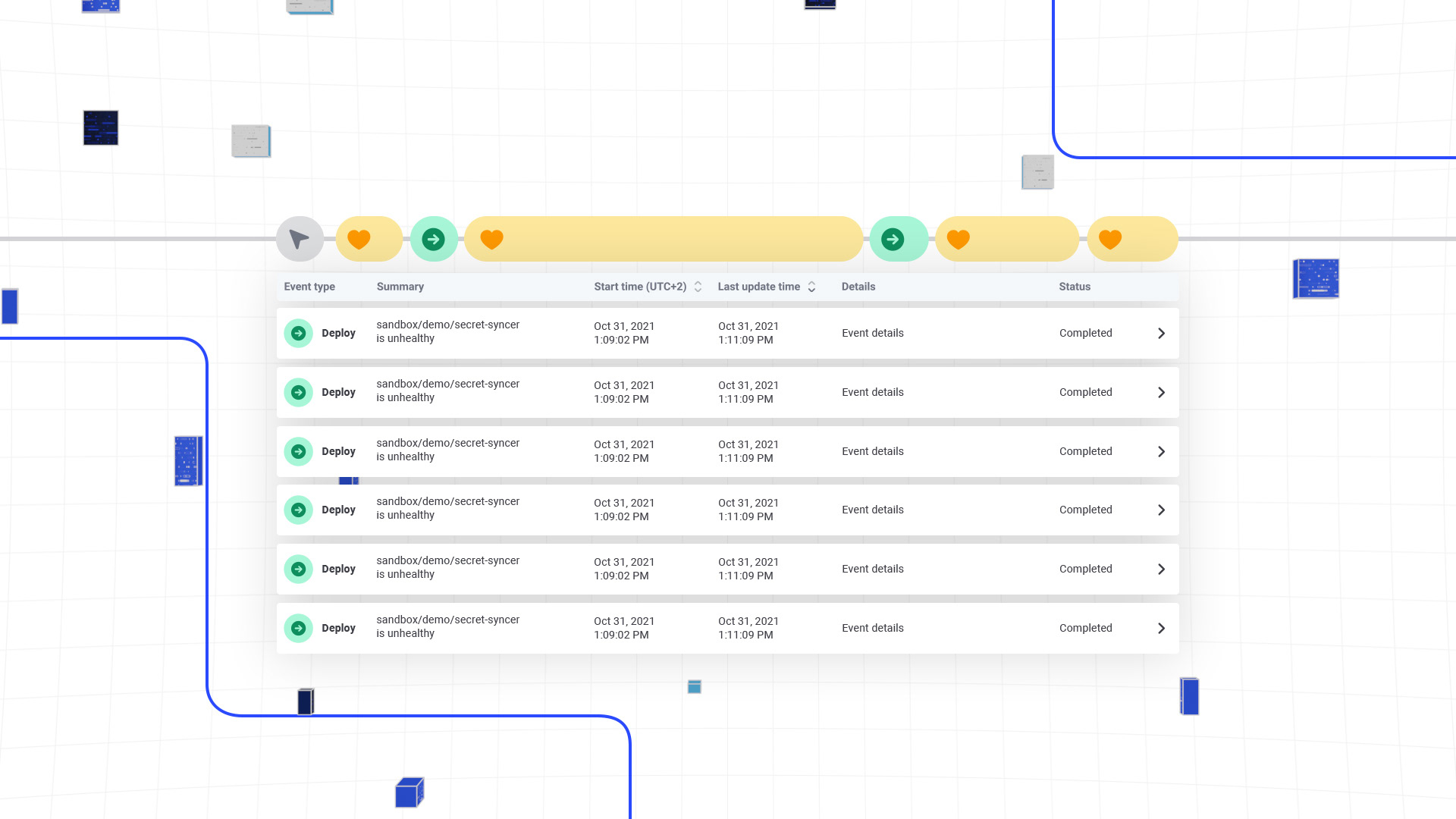The width and height of the screenshot is (1456, 819).
Task: Sort by Last update time column
Action: click(x=811, y=287)
